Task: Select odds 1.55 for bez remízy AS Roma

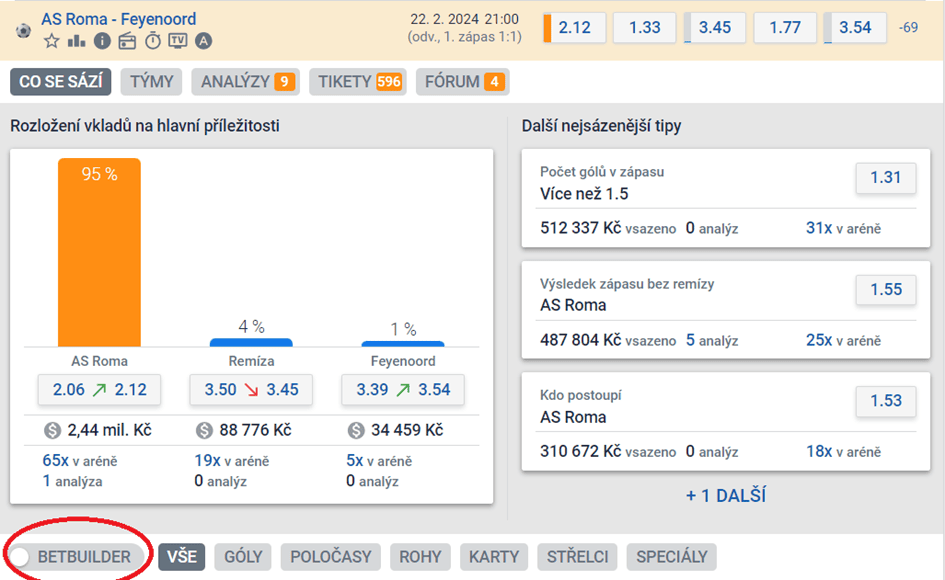Action: pos(886,289)
